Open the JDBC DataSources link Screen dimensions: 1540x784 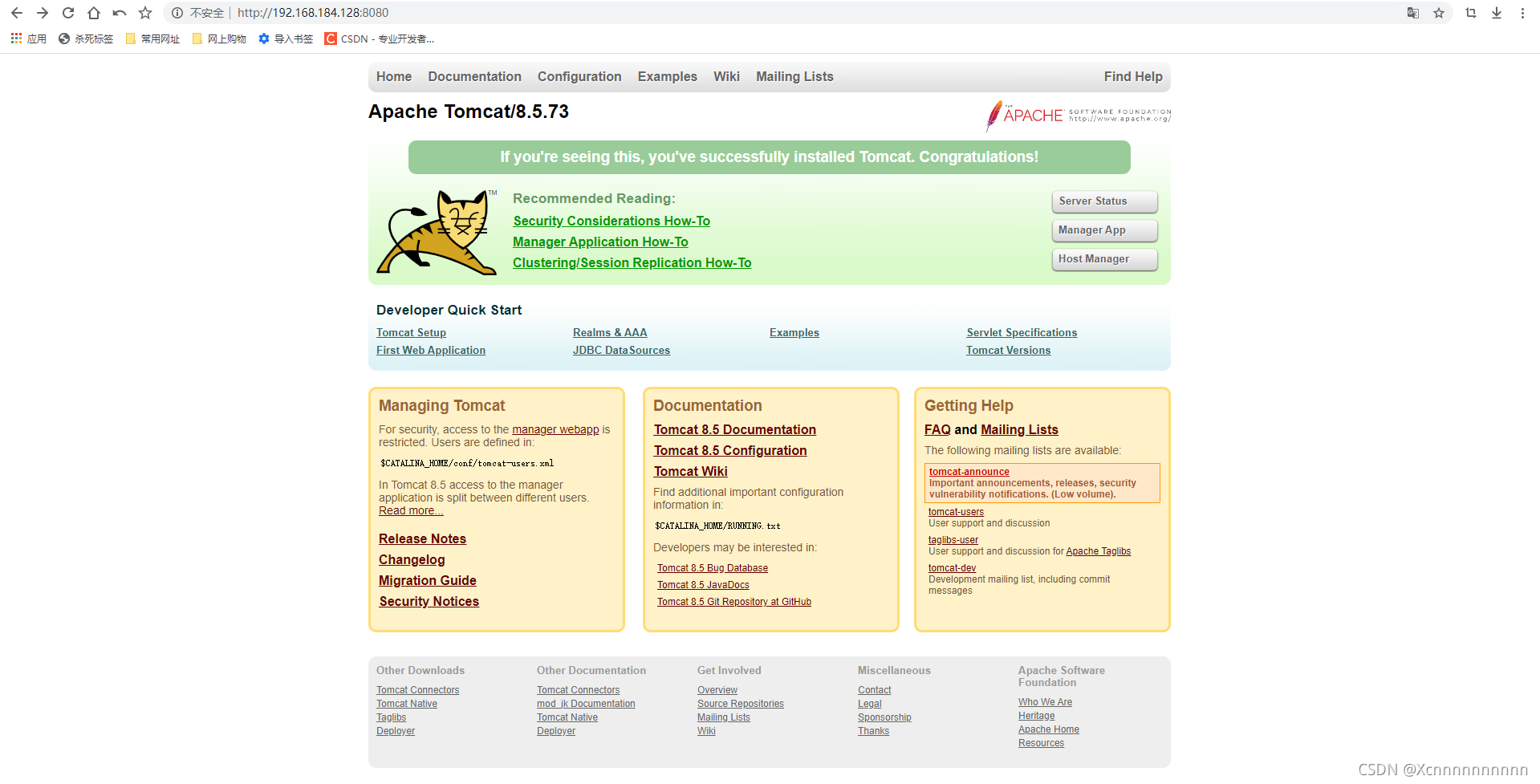(621, 351)
